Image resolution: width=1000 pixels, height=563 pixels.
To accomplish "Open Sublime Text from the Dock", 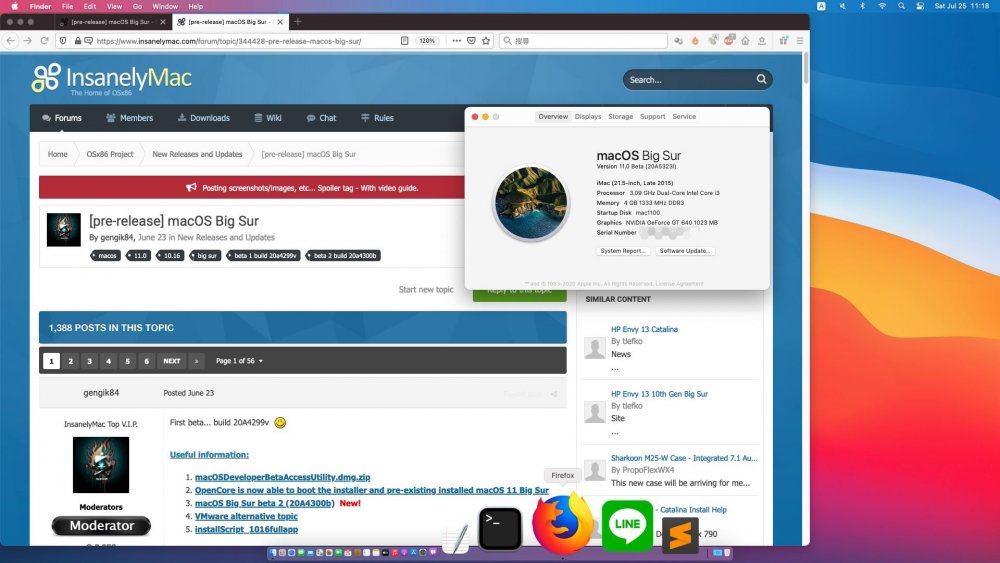I will (x=680, y=535).
